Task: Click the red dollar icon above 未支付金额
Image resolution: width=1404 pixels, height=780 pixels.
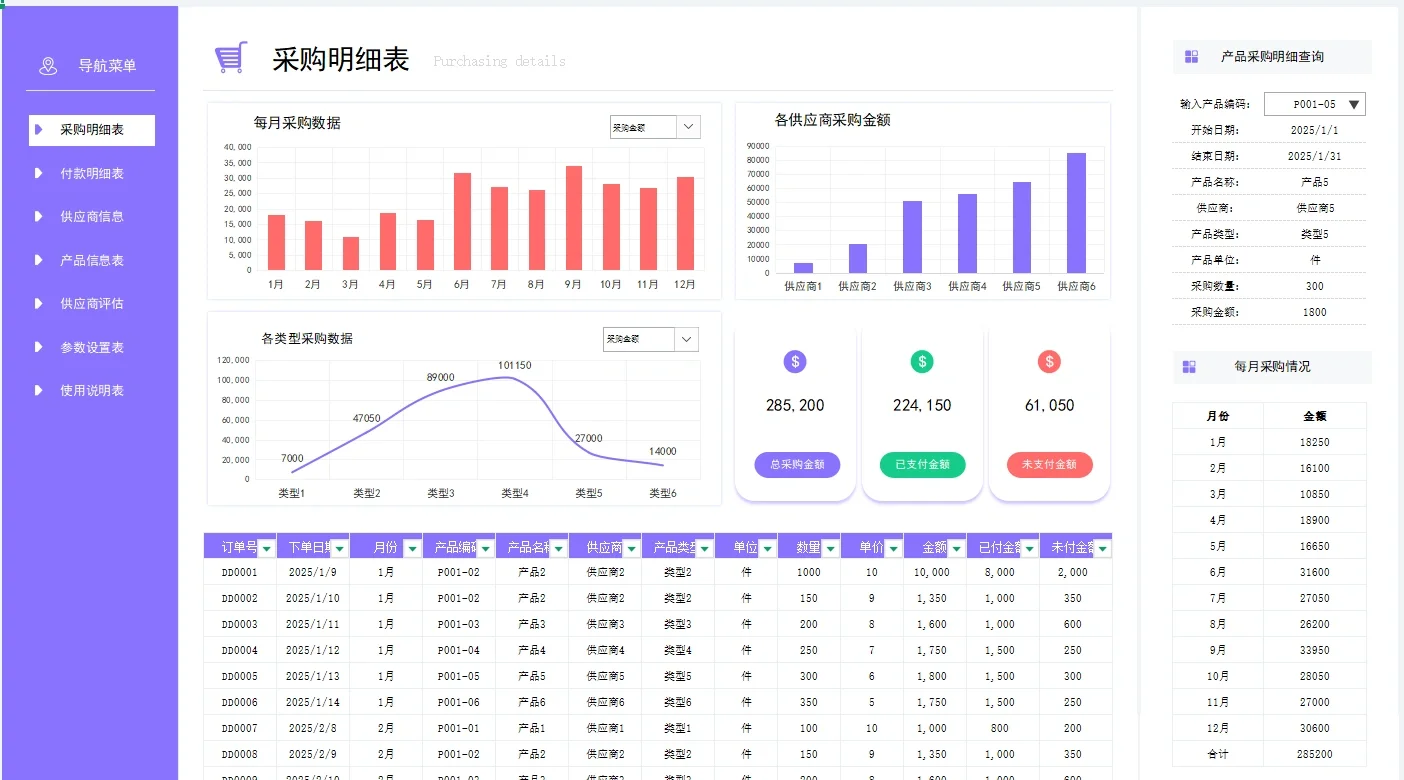Action: [x=1049, y=362]
